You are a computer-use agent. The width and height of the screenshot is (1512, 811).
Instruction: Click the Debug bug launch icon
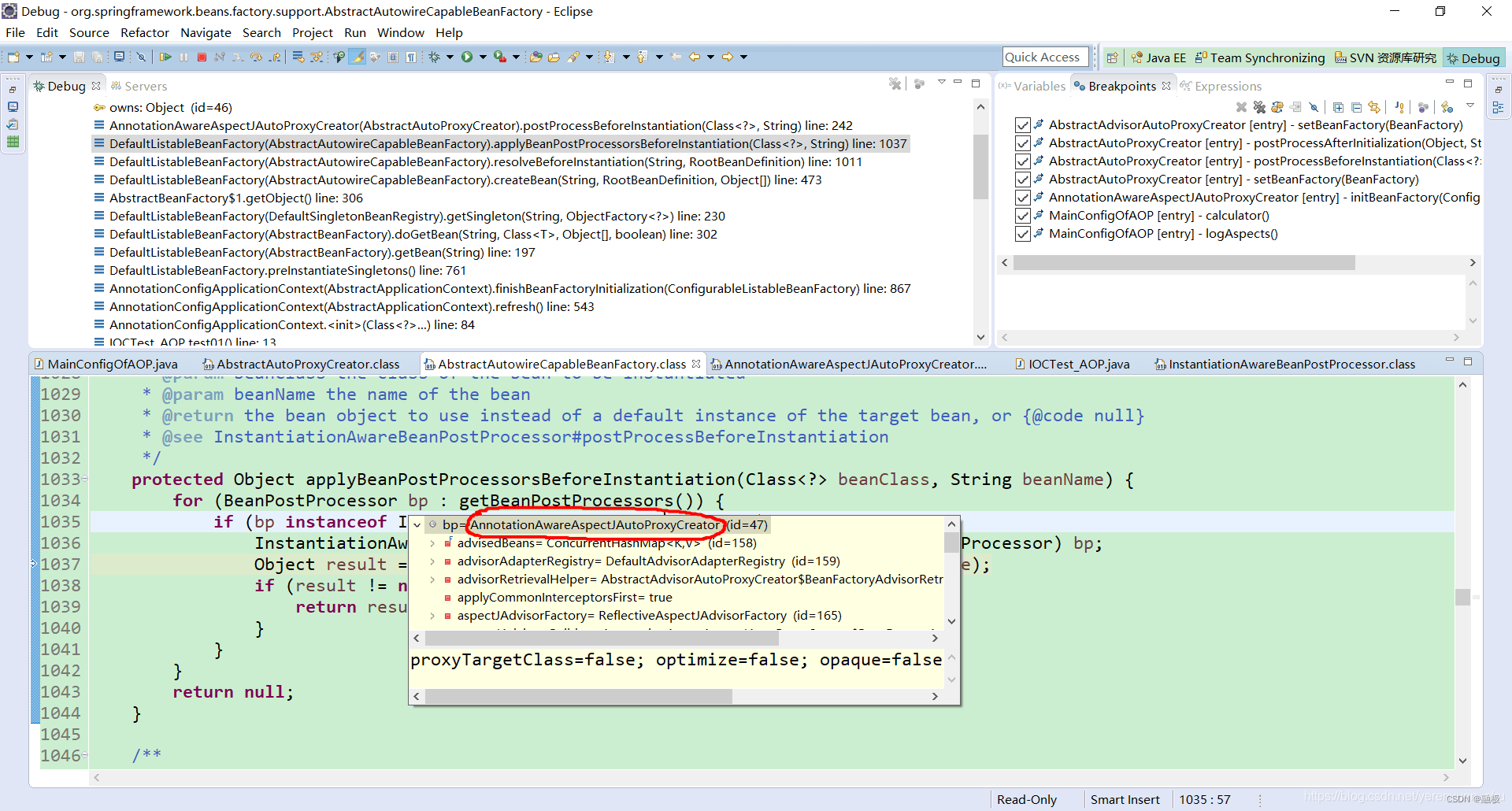(x=434, y=57)
